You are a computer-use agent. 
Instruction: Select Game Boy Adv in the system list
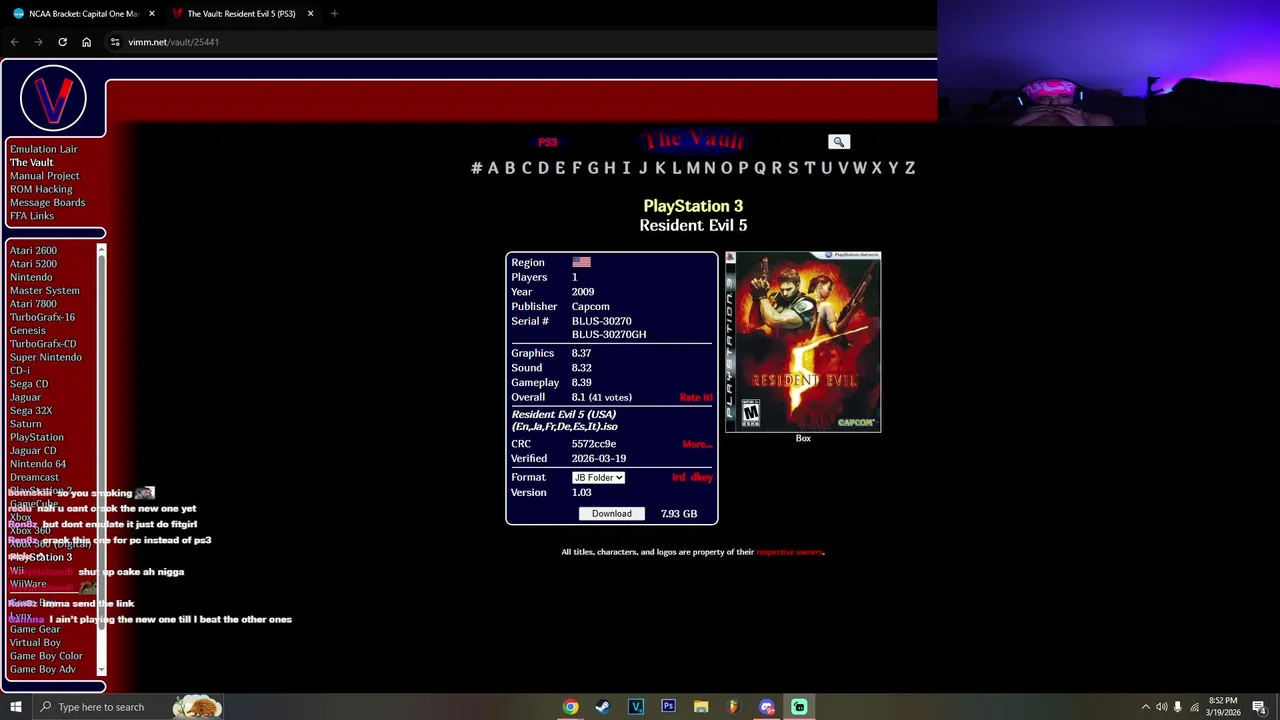pos(43,669)
